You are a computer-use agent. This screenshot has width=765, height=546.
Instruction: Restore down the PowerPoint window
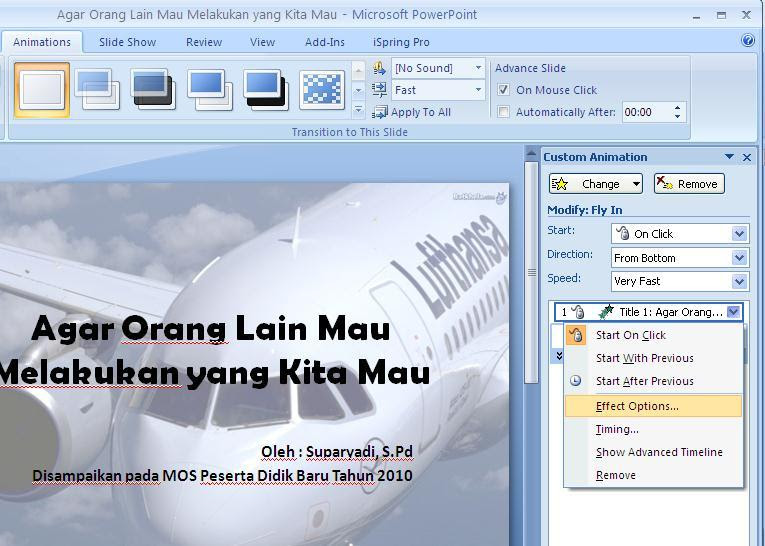point(721,16)
